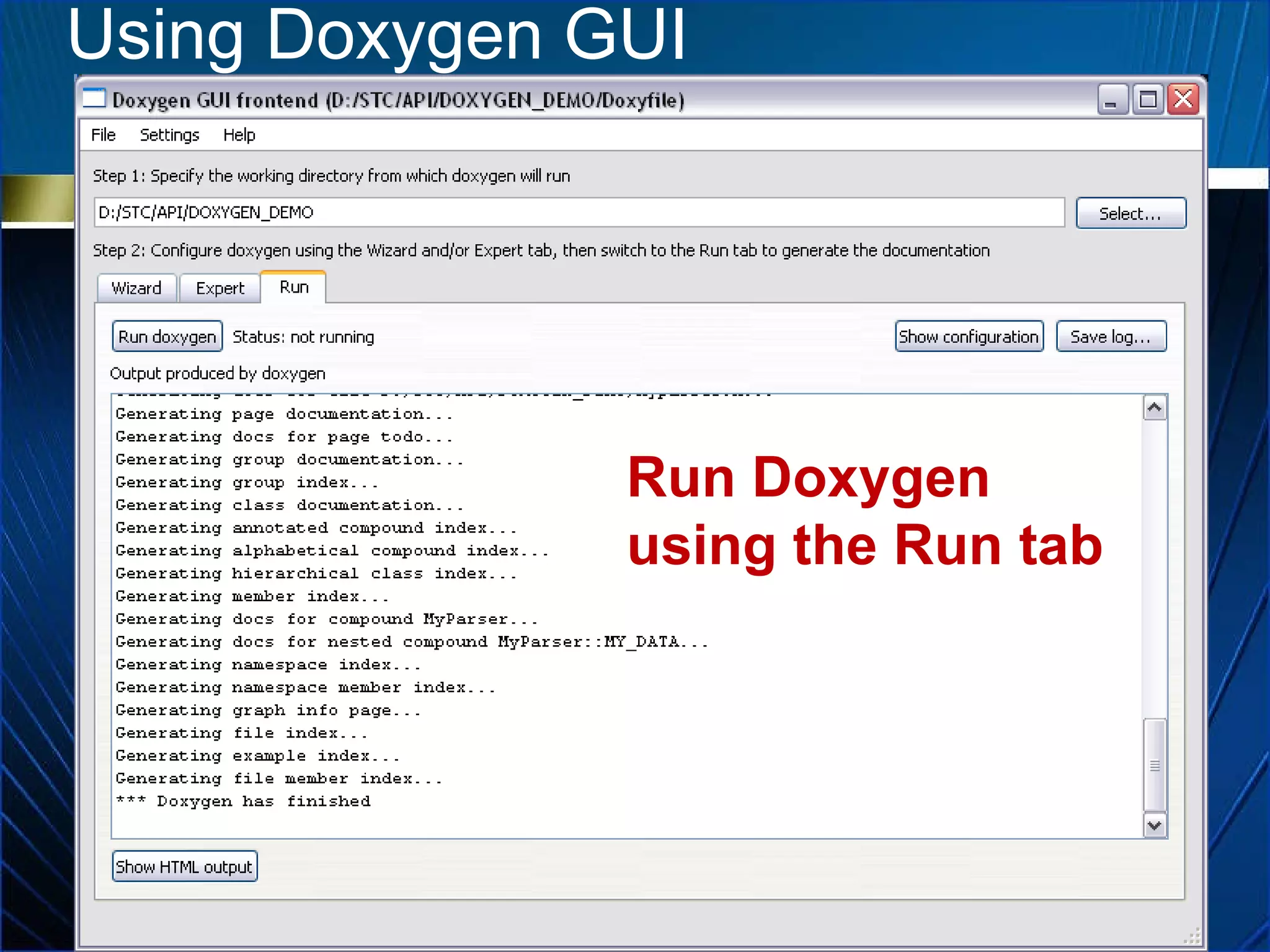
Task: Click the output log scrollbar thumb
Action: 1154,765
